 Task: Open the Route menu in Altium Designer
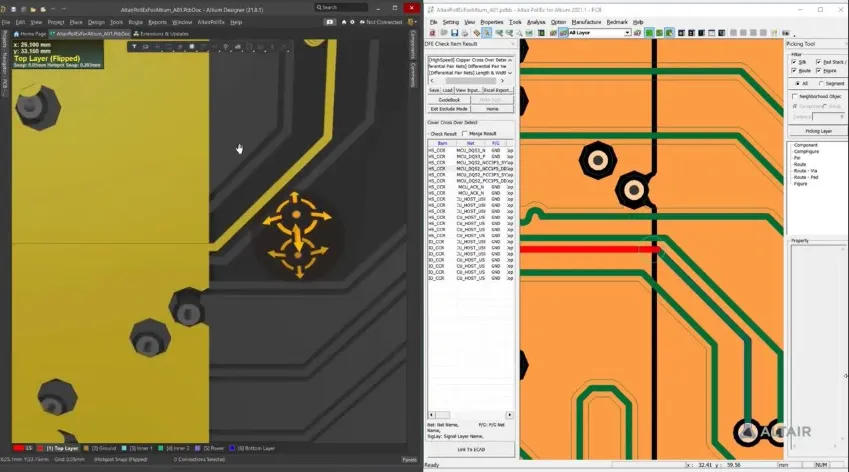(x=135, y=22)
